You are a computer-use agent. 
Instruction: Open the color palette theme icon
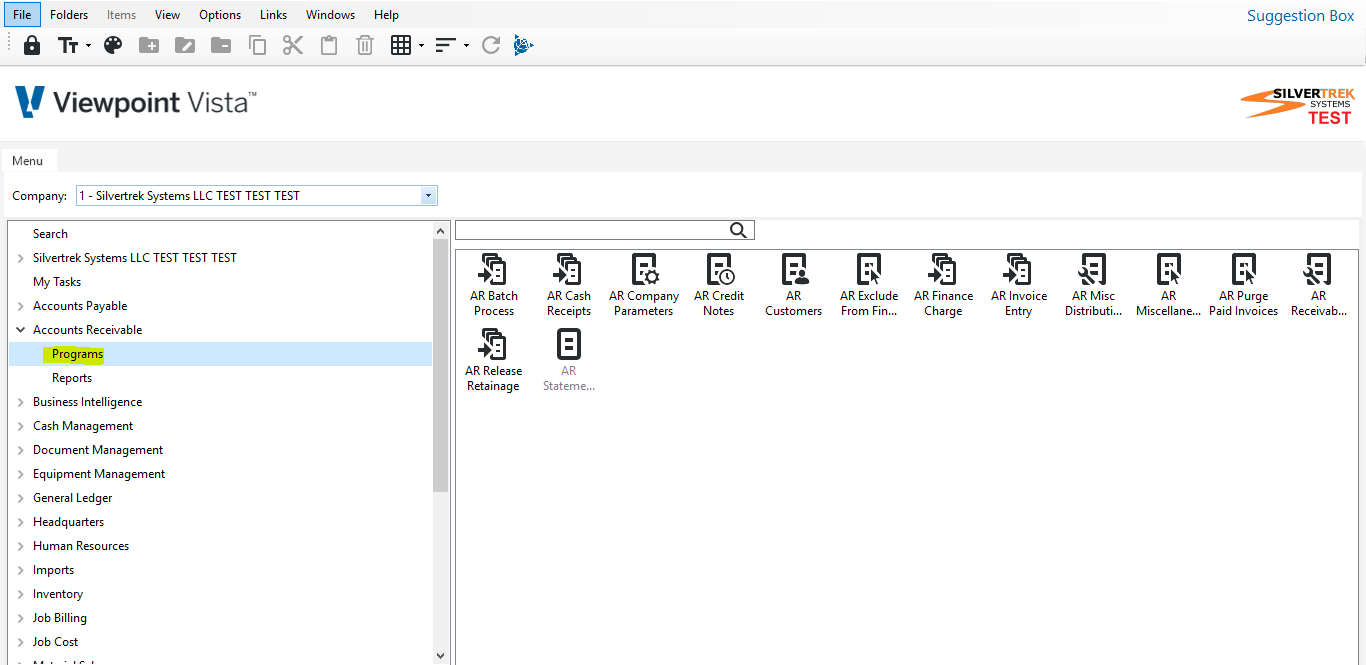(113, 45)
